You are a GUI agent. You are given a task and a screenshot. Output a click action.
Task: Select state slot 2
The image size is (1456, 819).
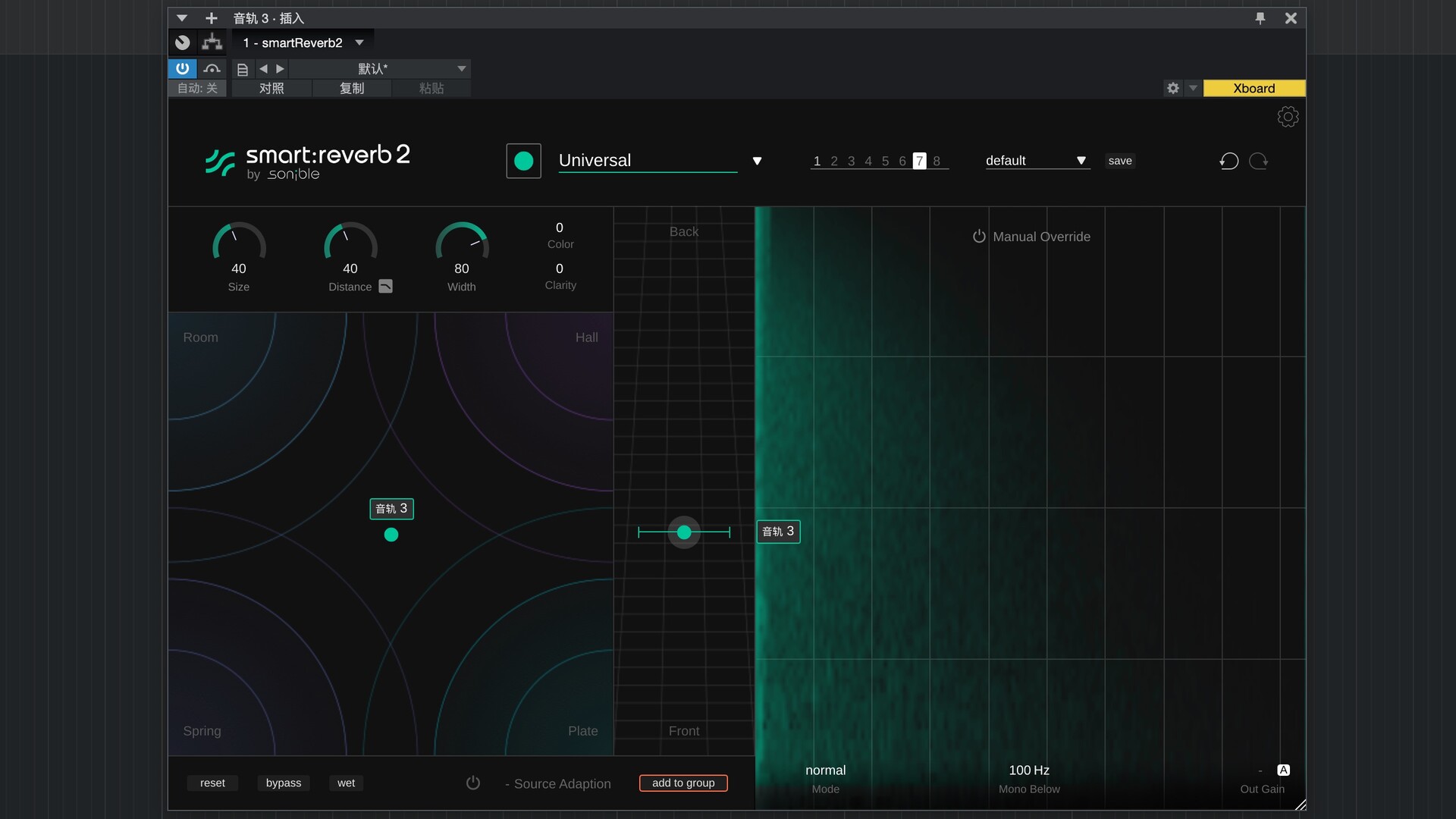coord(834,161)
